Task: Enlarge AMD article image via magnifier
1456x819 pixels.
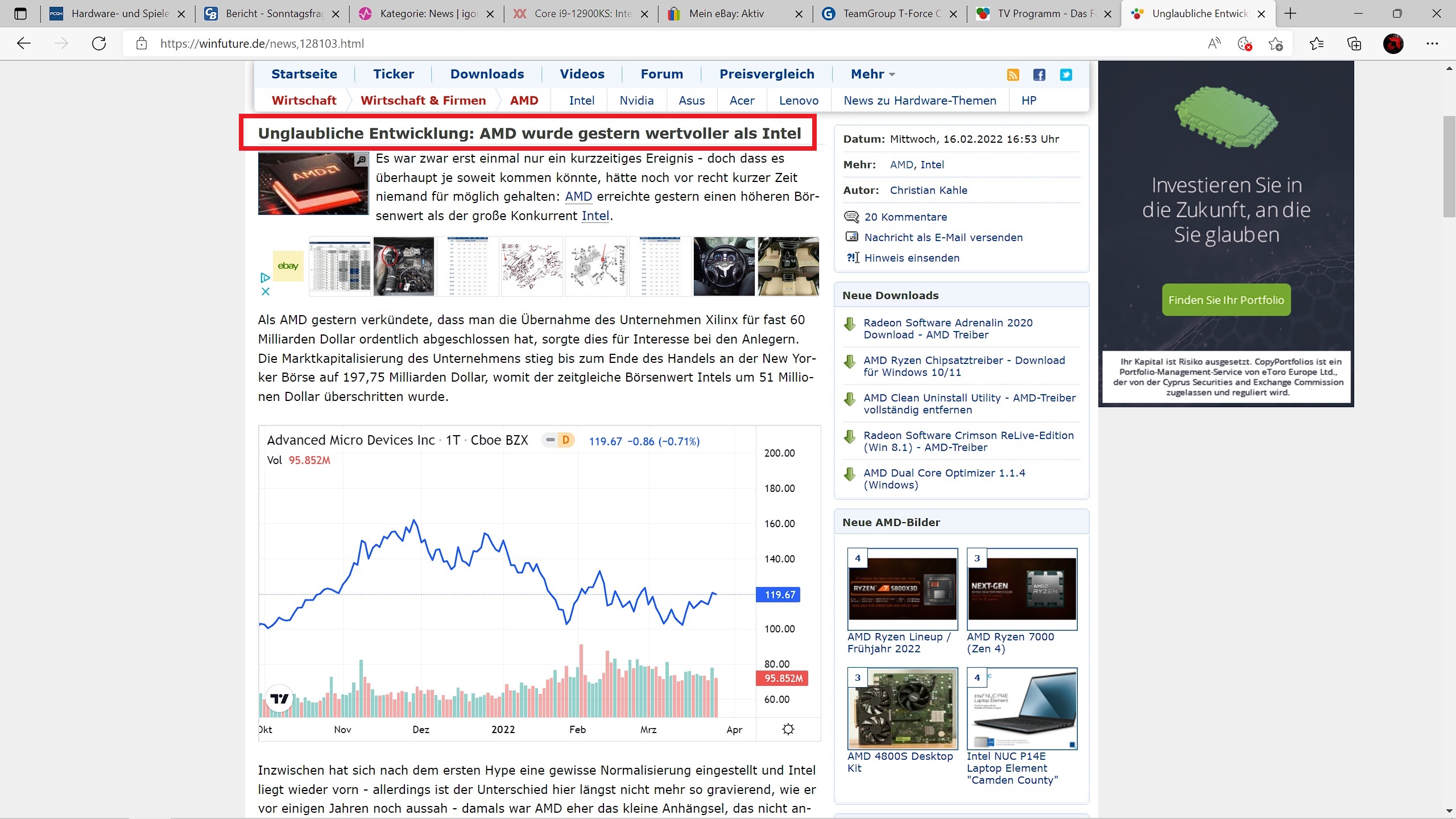Action: [361, 160]
